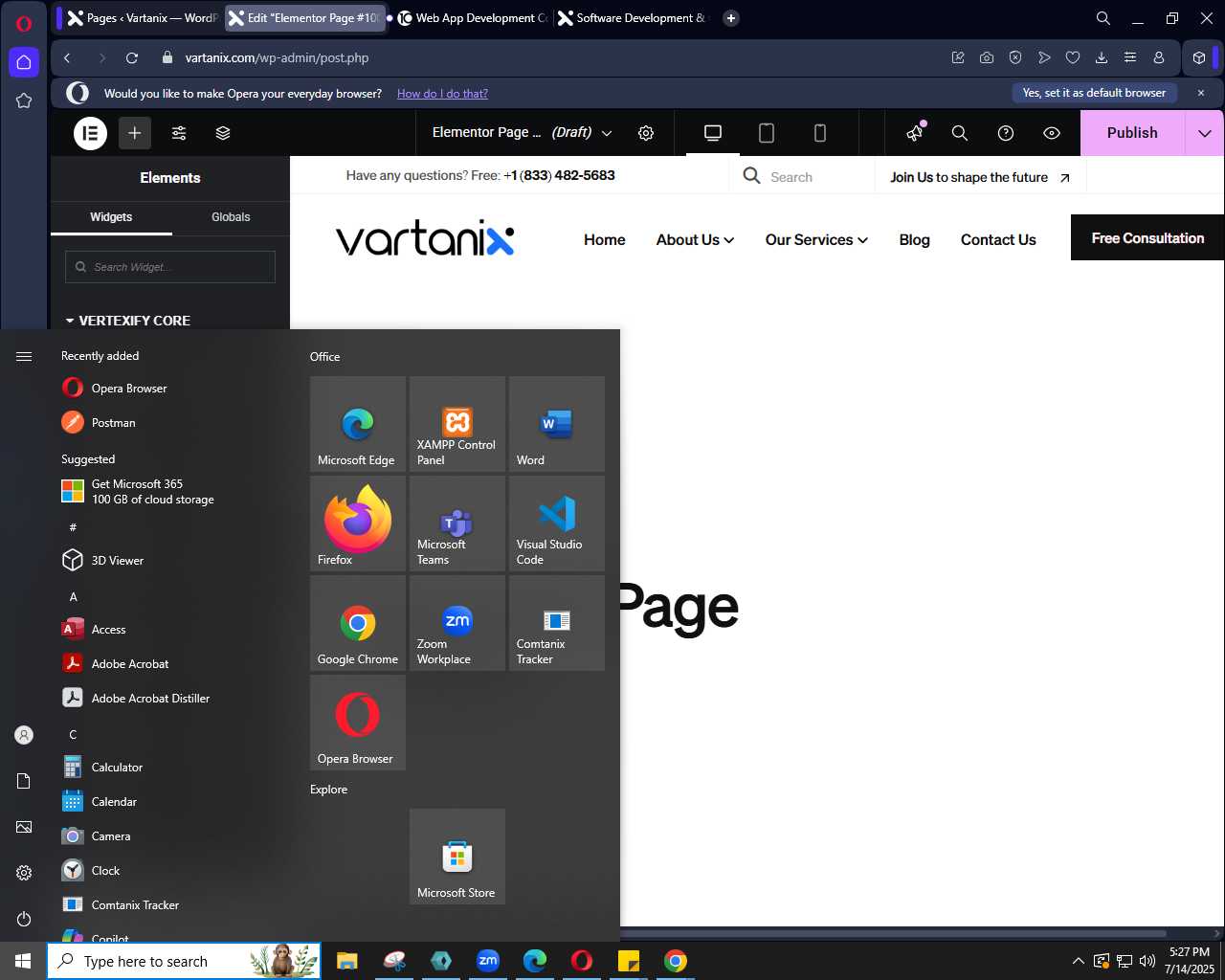This screenshot has width=1225, height=980.
Task: Open Elementor help icon
Action: [x=1006, y=133]
